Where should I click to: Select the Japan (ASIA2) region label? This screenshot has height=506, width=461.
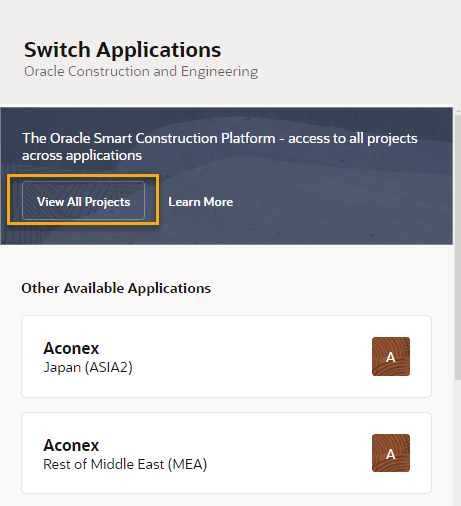coord(88,368)
